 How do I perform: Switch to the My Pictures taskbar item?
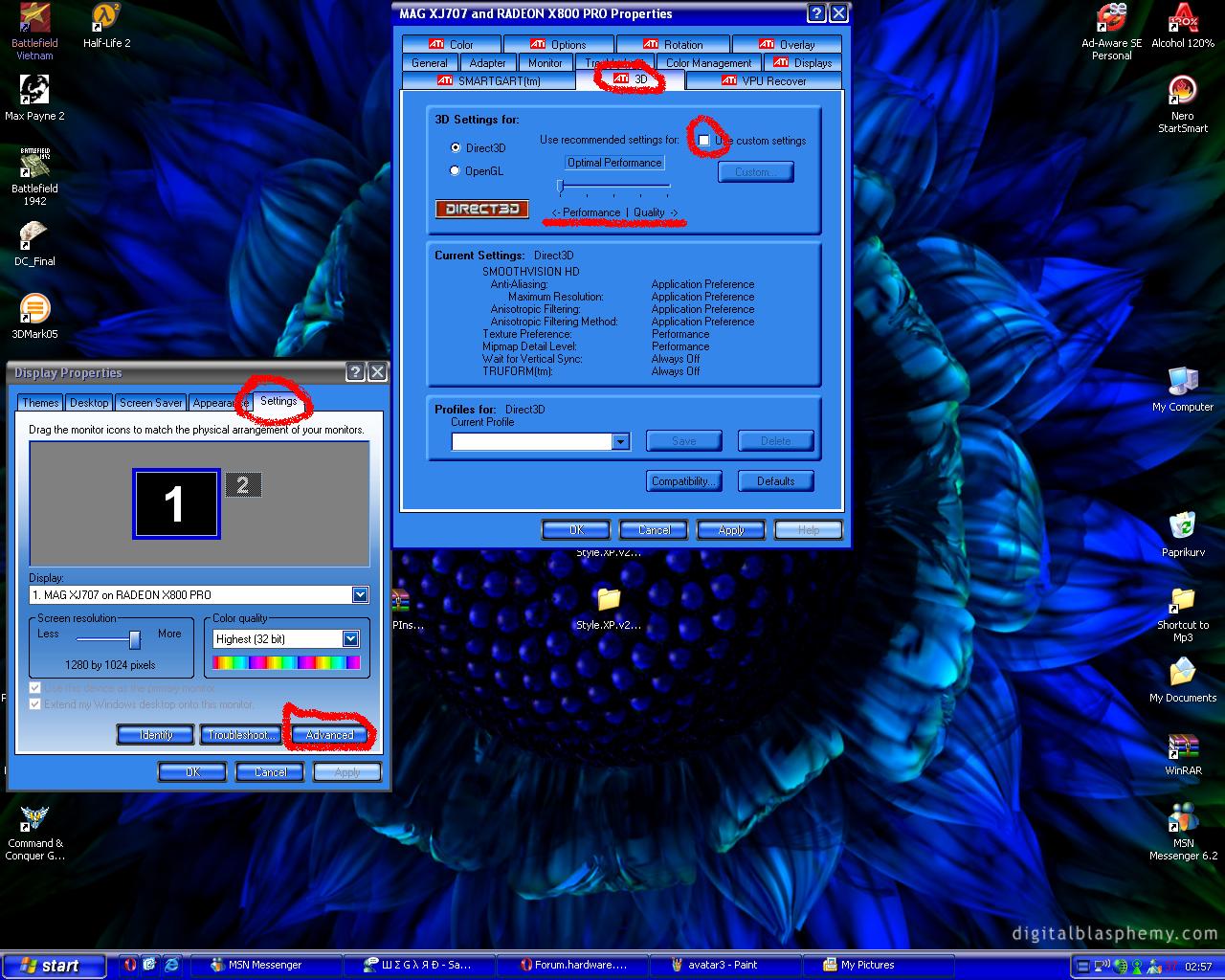pos(878,965)
